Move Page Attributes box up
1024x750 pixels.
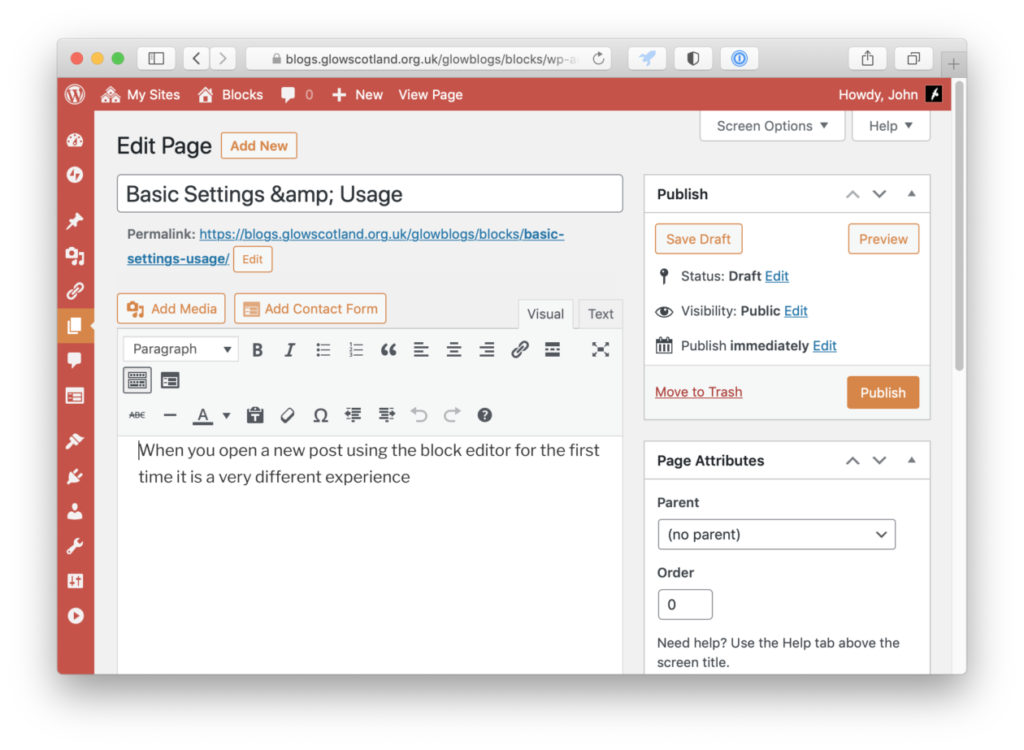click(852, 461)
